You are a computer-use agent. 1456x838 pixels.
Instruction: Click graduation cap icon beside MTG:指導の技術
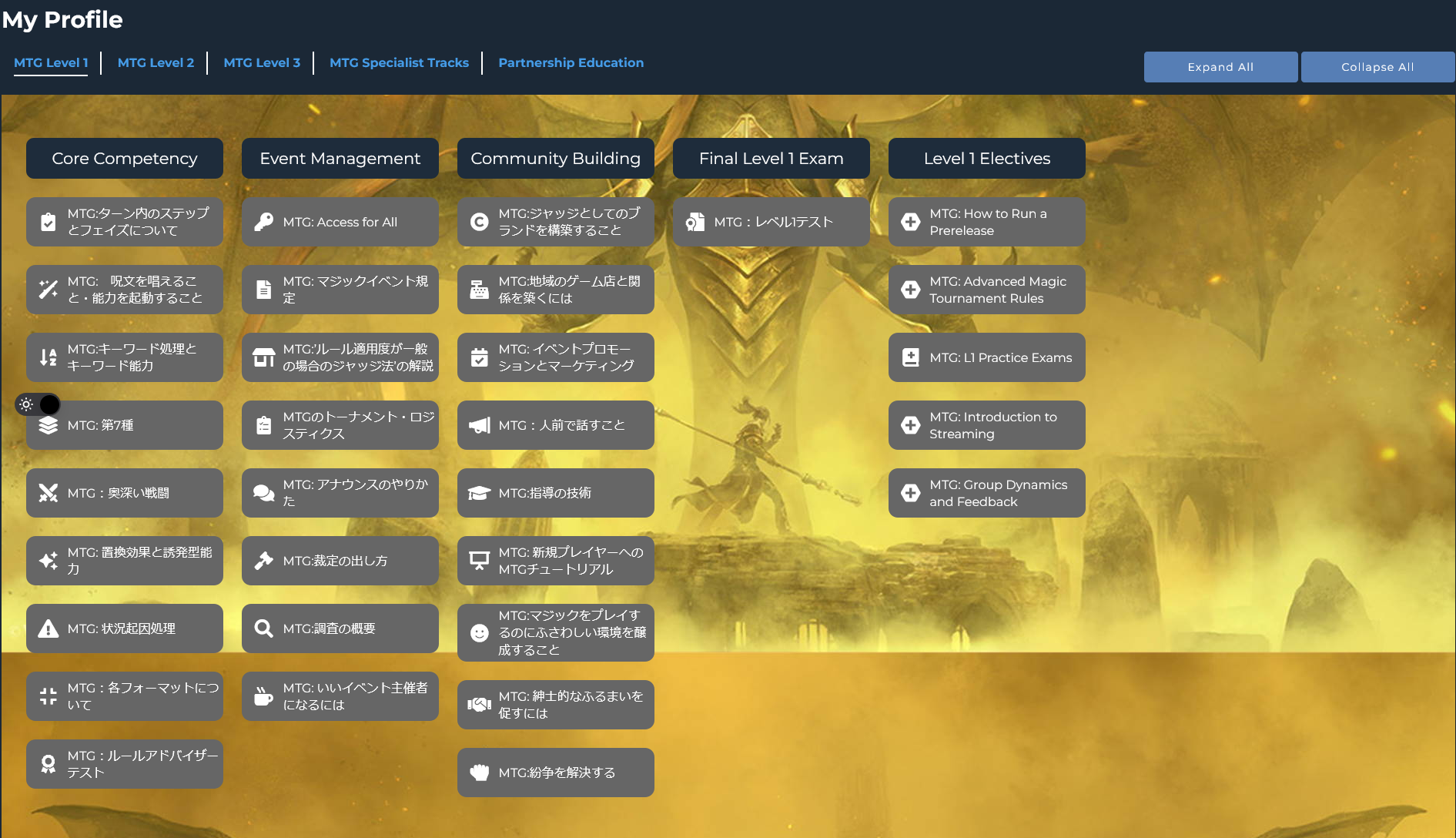tap(479, 493)
